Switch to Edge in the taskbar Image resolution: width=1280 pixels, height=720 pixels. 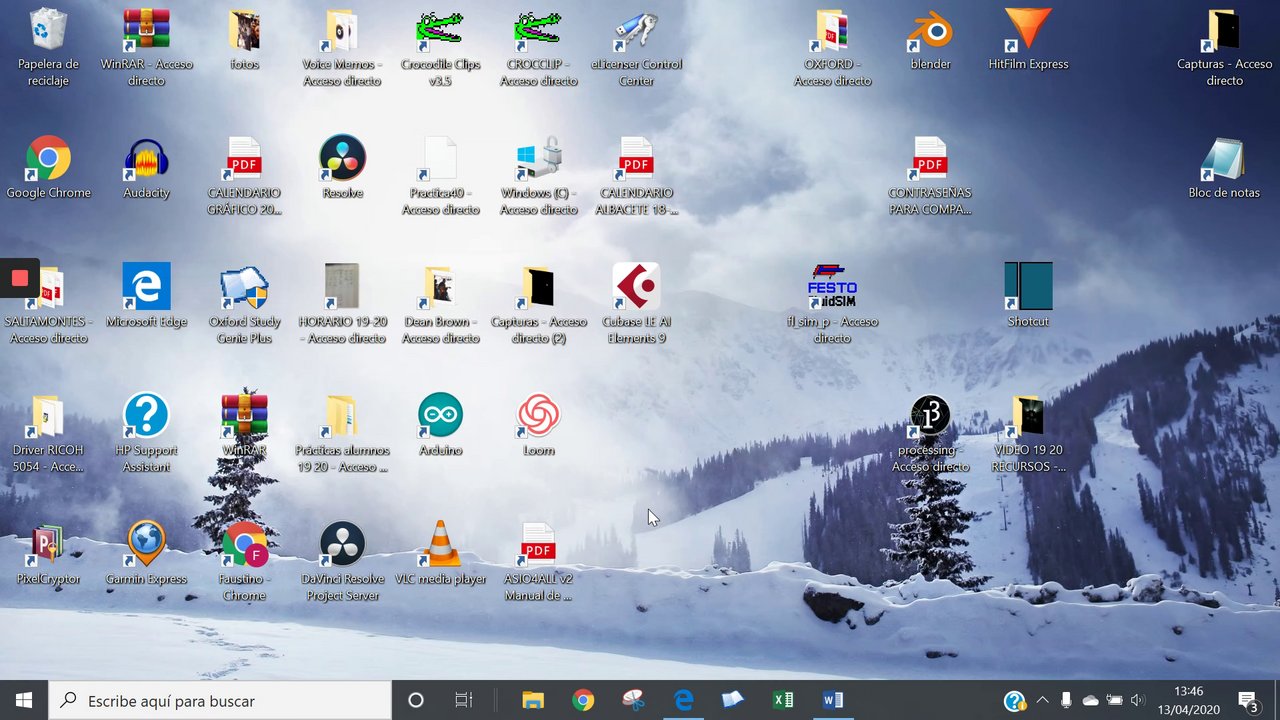click(683, 700)
